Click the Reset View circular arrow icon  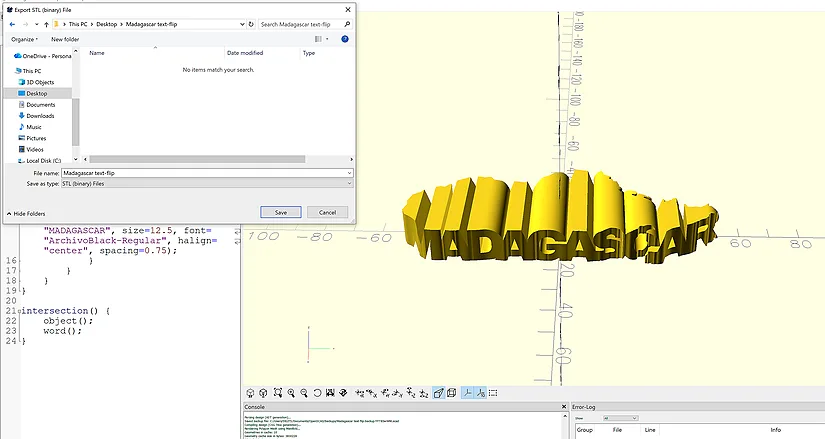[317, 393]
